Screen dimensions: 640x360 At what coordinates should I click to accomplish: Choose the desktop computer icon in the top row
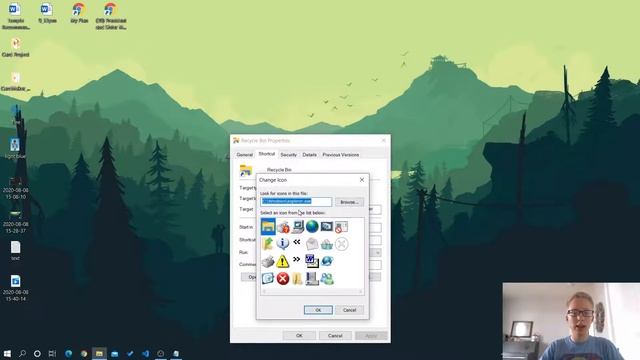[298, 227]
